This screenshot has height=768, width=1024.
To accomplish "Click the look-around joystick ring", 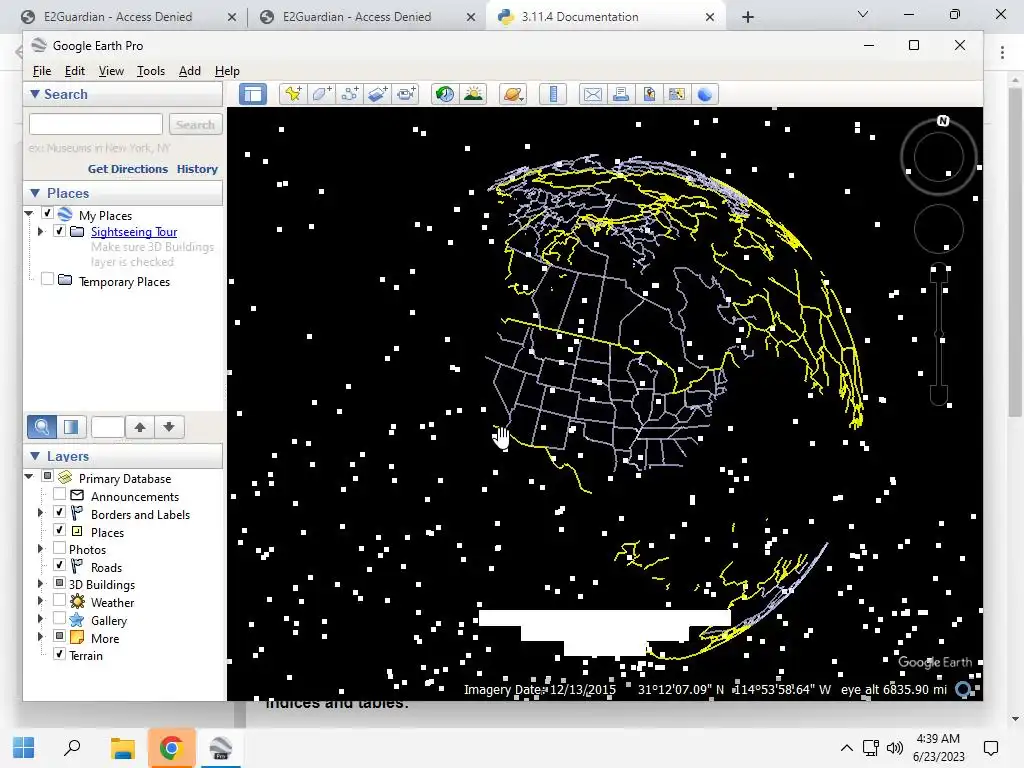I will tap(938, 157).
